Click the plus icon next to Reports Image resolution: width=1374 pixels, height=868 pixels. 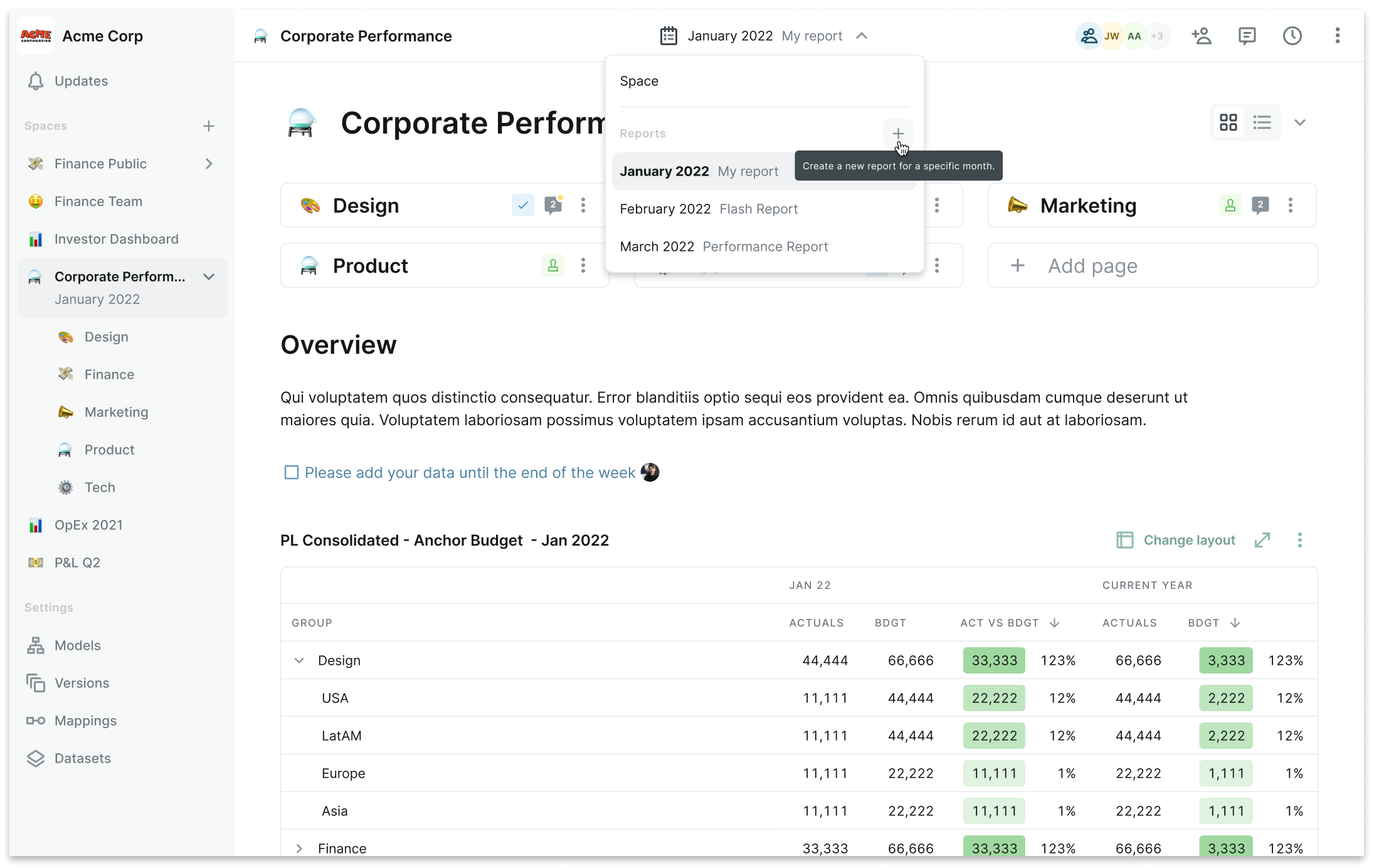897,134
